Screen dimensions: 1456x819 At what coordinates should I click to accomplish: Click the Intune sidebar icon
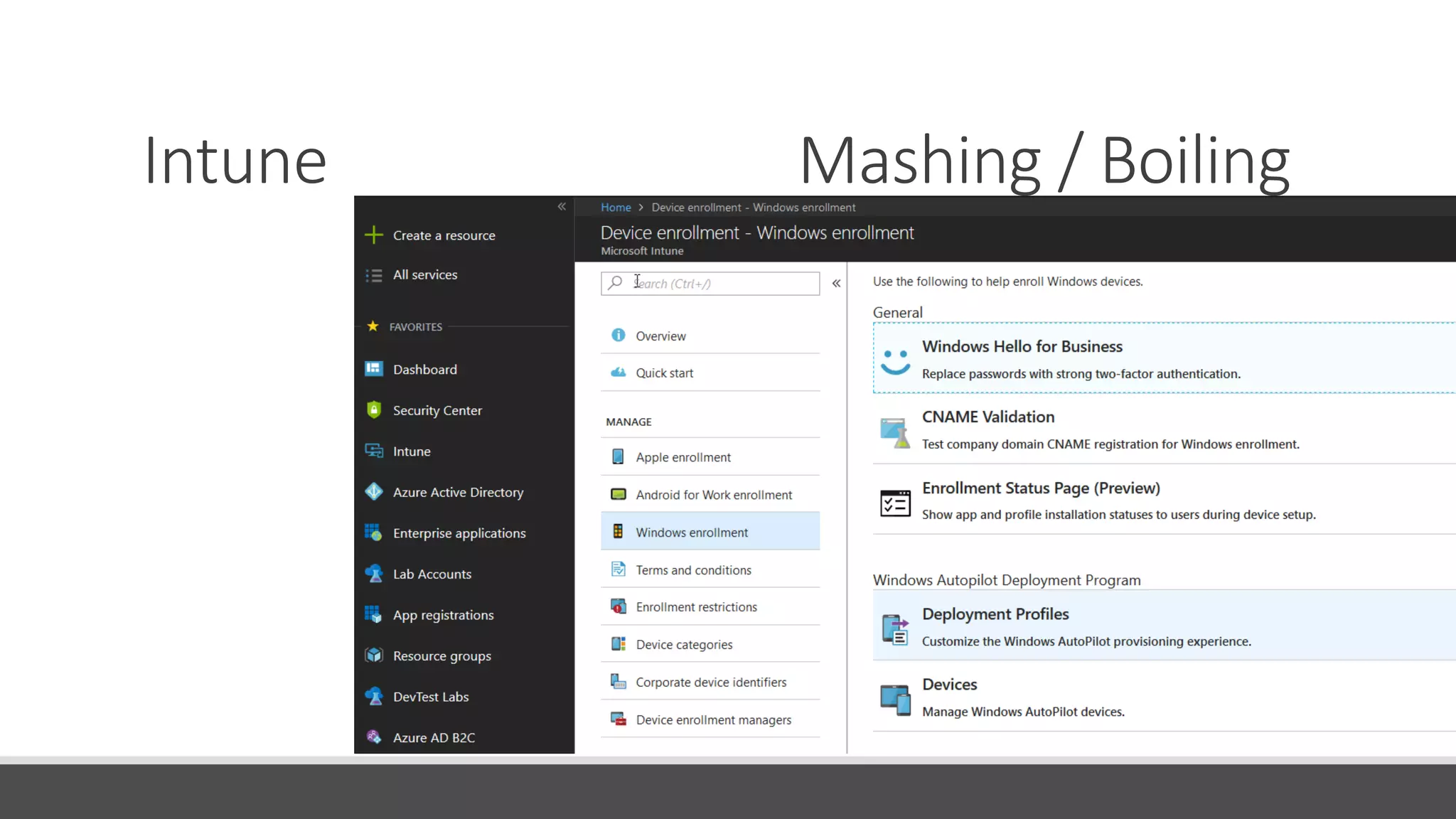(x=374, y=451)
